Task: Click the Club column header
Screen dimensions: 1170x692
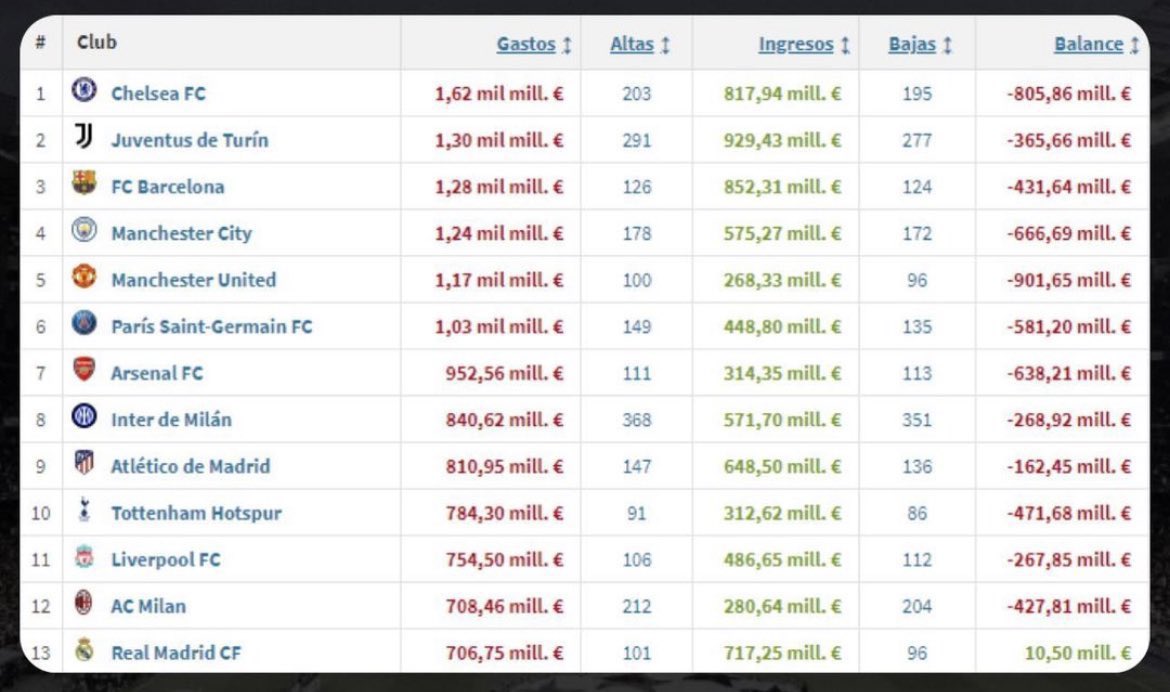Action: point(97,42)
